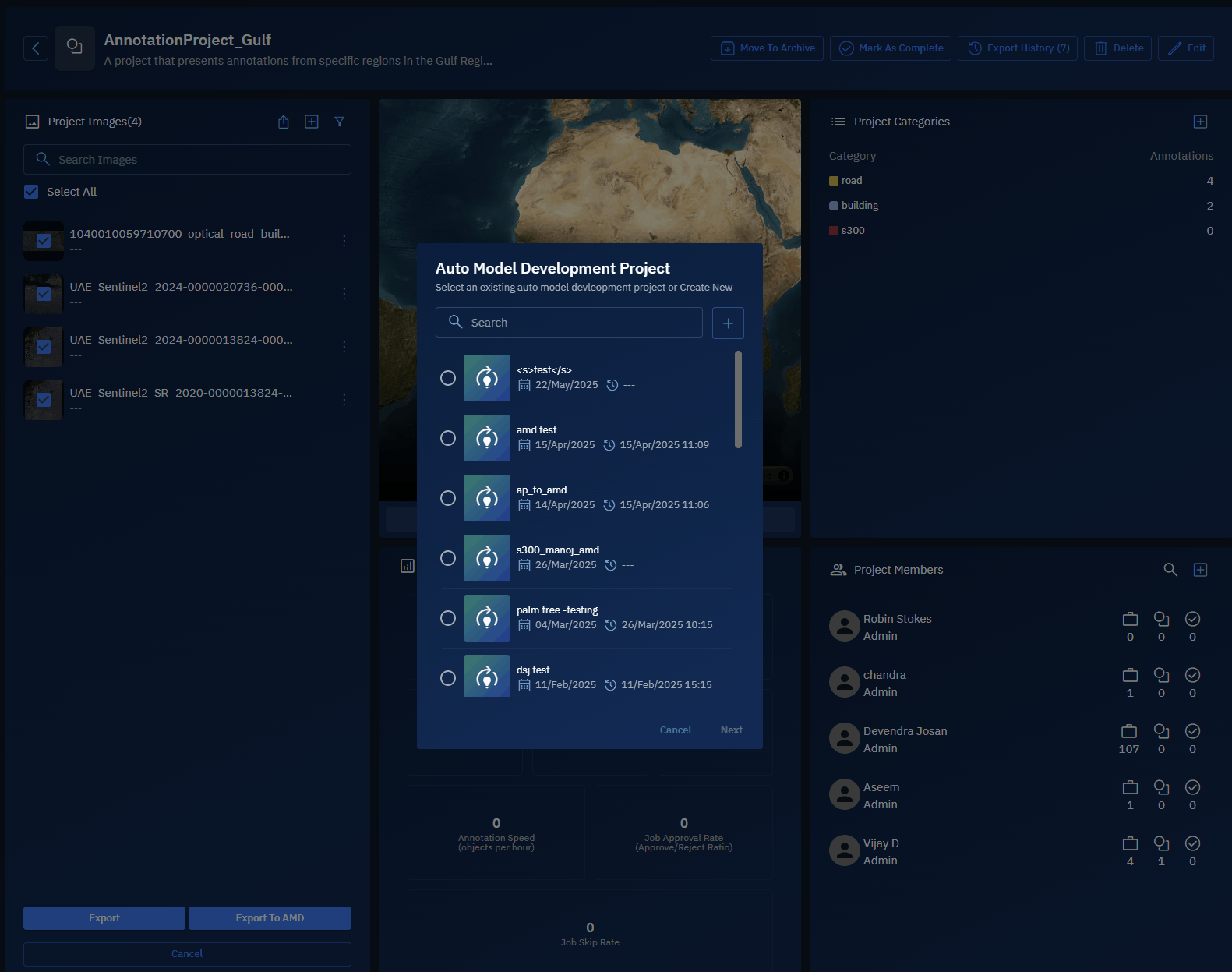Click the yellow road category color swatch

click(834, 181)
